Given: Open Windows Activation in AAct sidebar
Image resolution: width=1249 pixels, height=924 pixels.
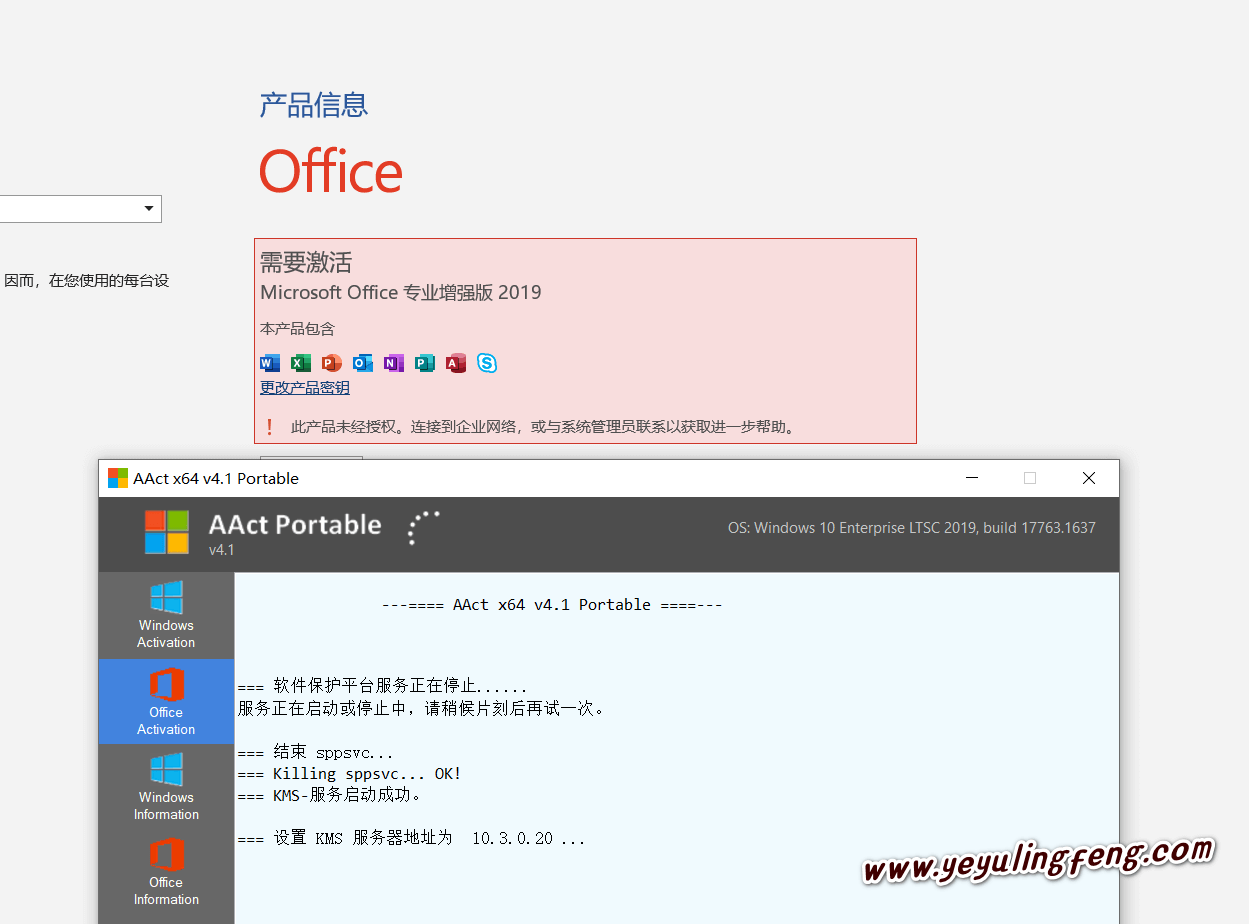Looking at the screenshot, I should coord(166,615).
